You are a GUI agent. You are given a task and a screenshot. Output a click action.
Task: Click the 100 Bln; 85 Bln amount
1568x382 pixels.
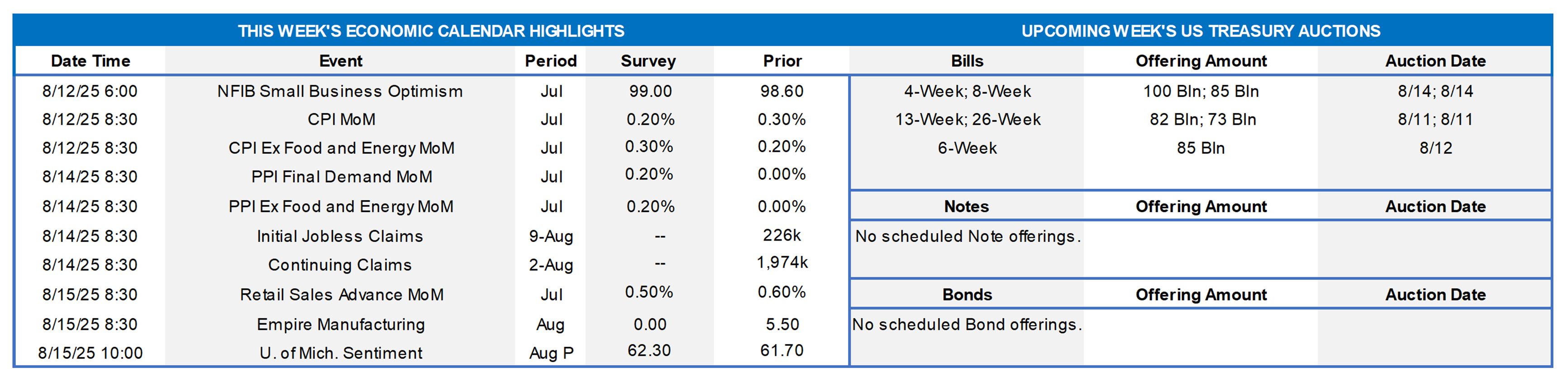coord(1201,91)
